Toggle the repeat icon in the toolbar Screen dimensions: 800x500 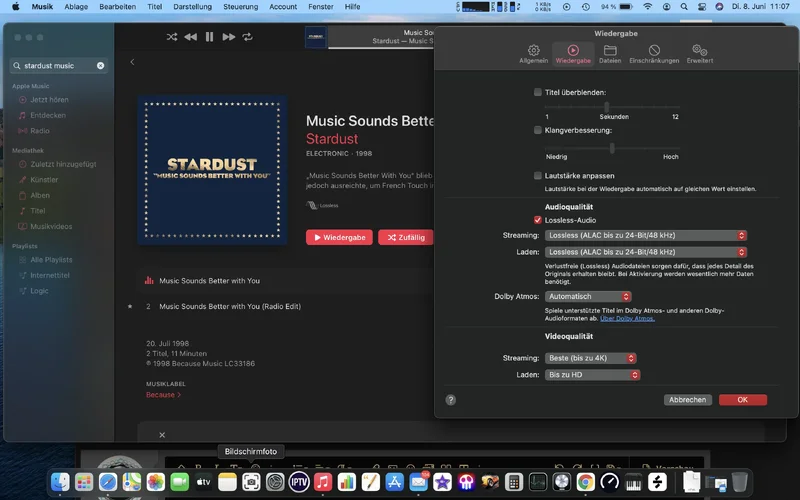(x=247, y=37)
